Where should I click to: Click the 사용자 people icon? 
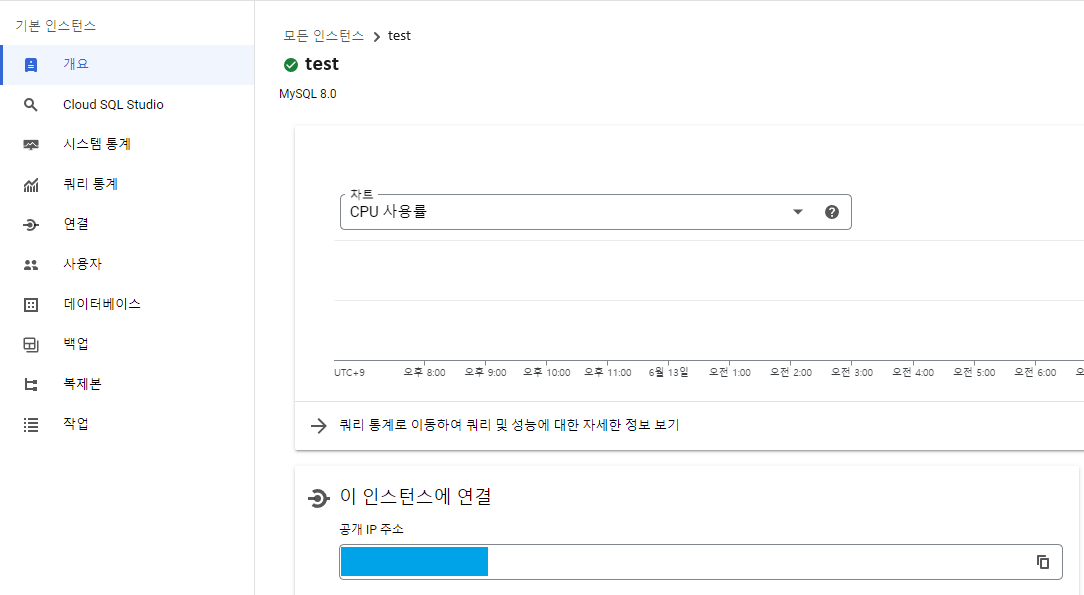click(31, 265)
